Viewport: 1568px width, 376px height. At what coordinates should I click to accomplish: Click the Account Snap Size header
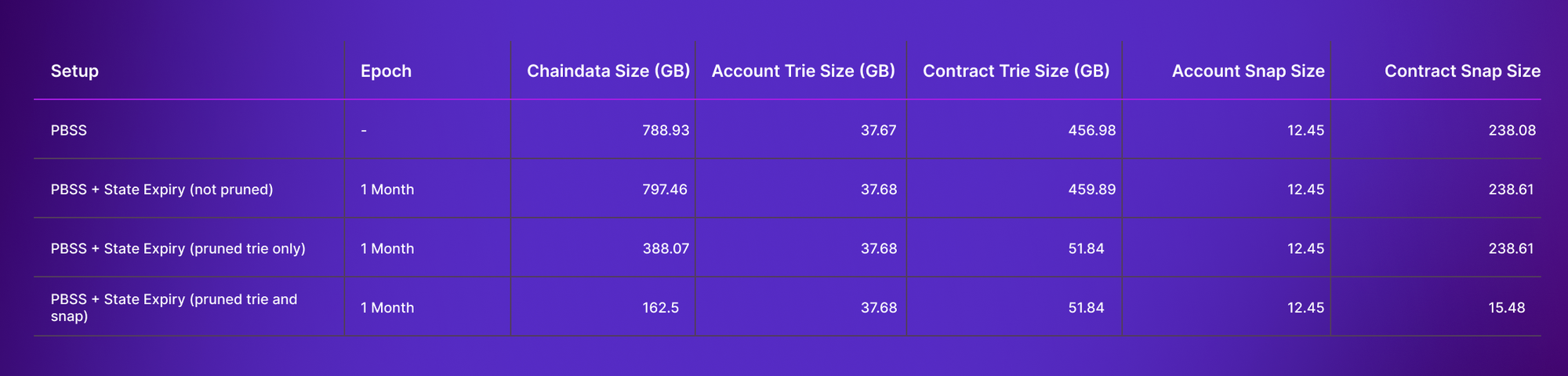click(1247, 71)
